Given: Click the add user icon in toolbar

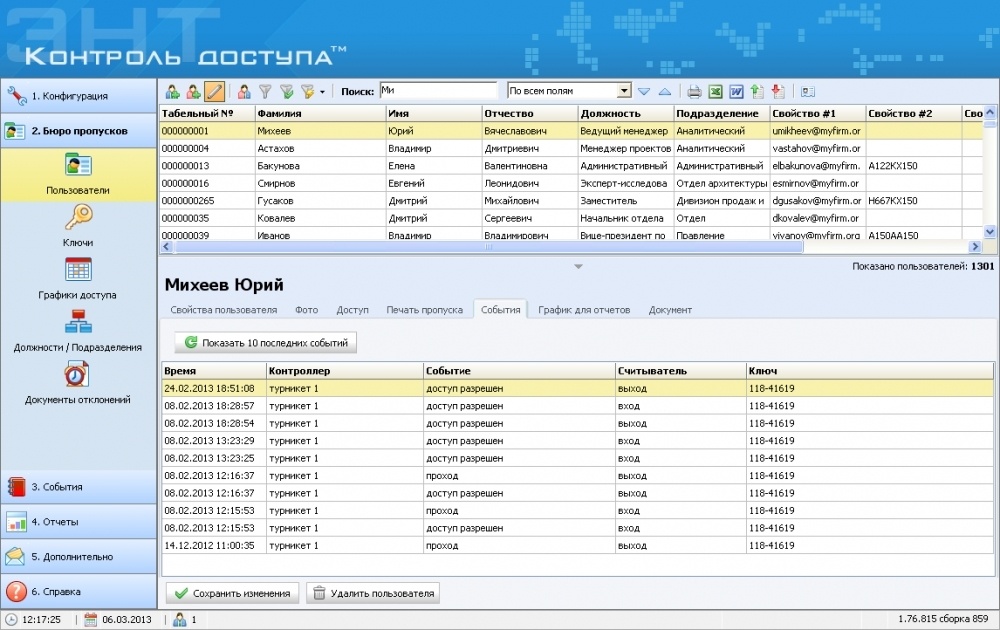Looking at the screenshot, I should tap(172, 92).
